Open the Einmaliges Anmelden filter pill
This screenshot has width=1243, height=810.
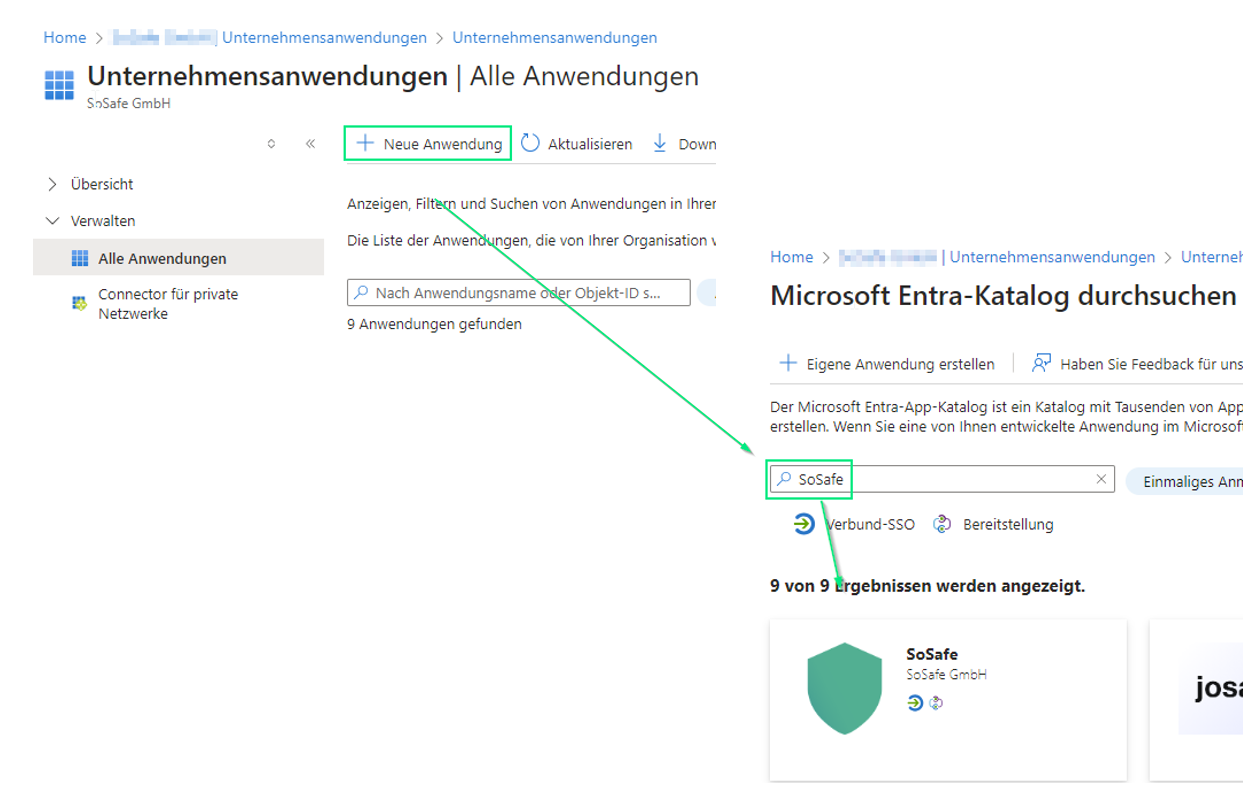pyautogui.click(x=1185, y=480)
